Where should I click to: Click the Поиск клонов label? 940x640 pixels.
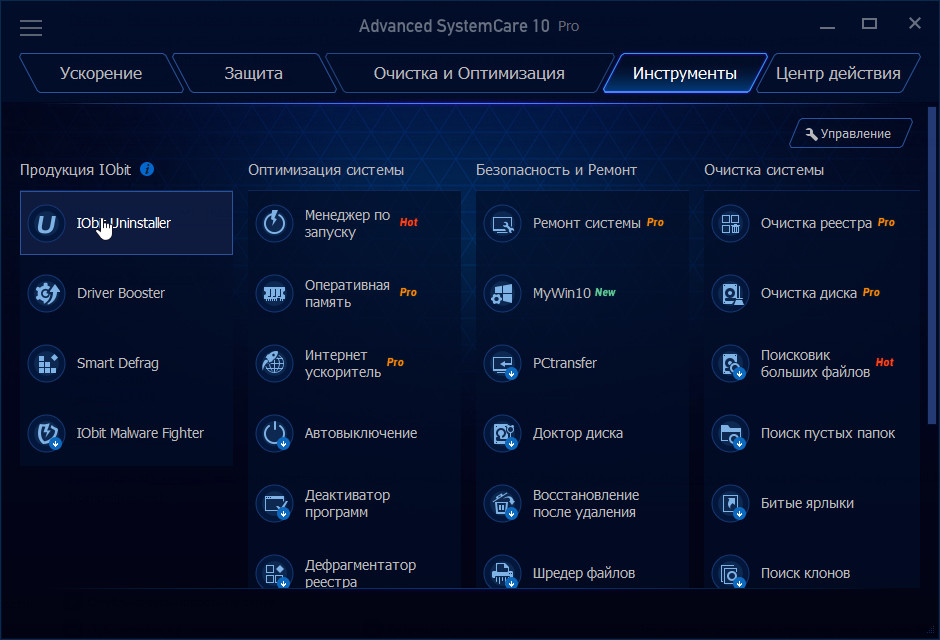805,573
